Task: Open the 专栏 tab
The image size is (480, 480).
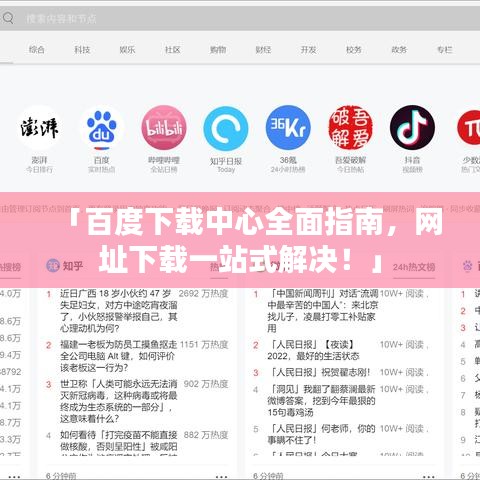Action: click(445, 50)
